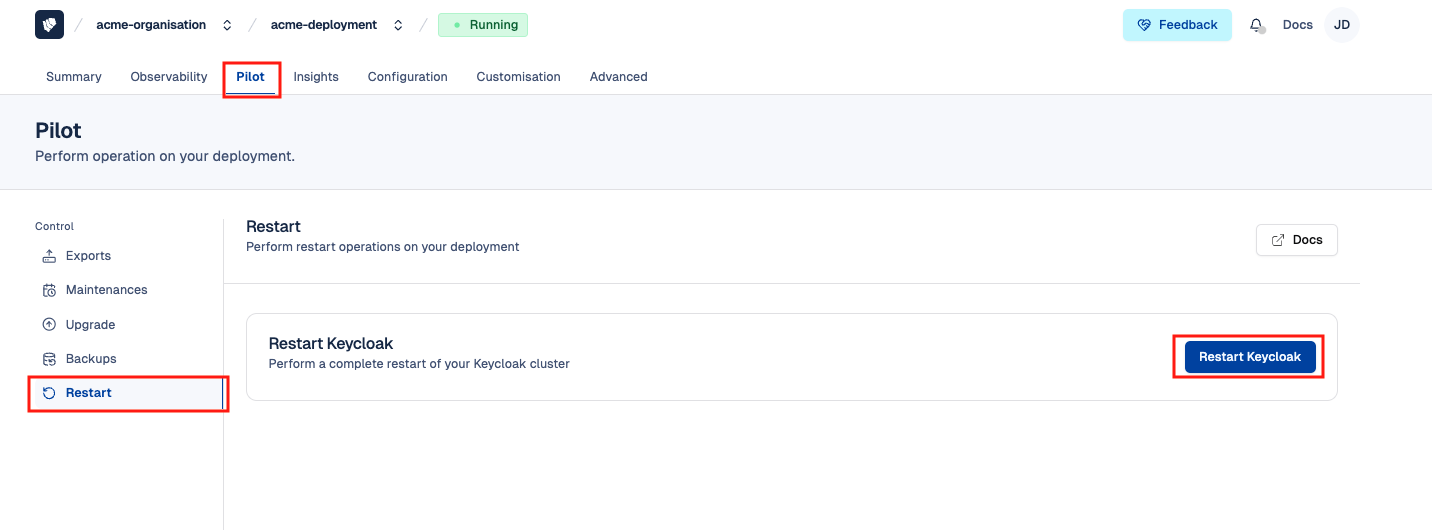Image resolution: width=1432 pixels, height=530 pixels.
Task: Click 'Perform a complete restart' description text
Action: click(x=419, y=364)
